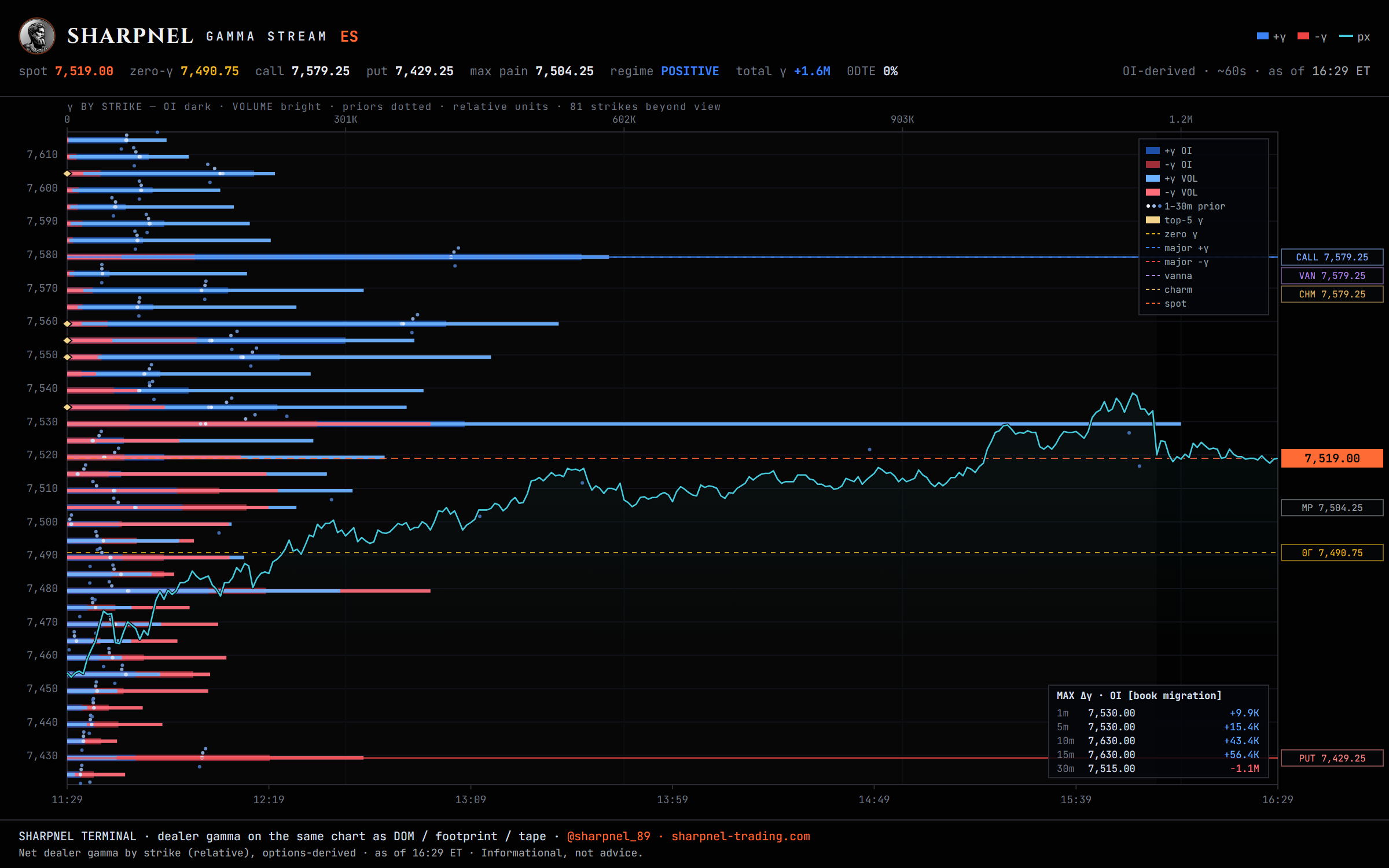Click the +γ blue legend swatch in header
1389x868 pixels.
coord(1262,36)
